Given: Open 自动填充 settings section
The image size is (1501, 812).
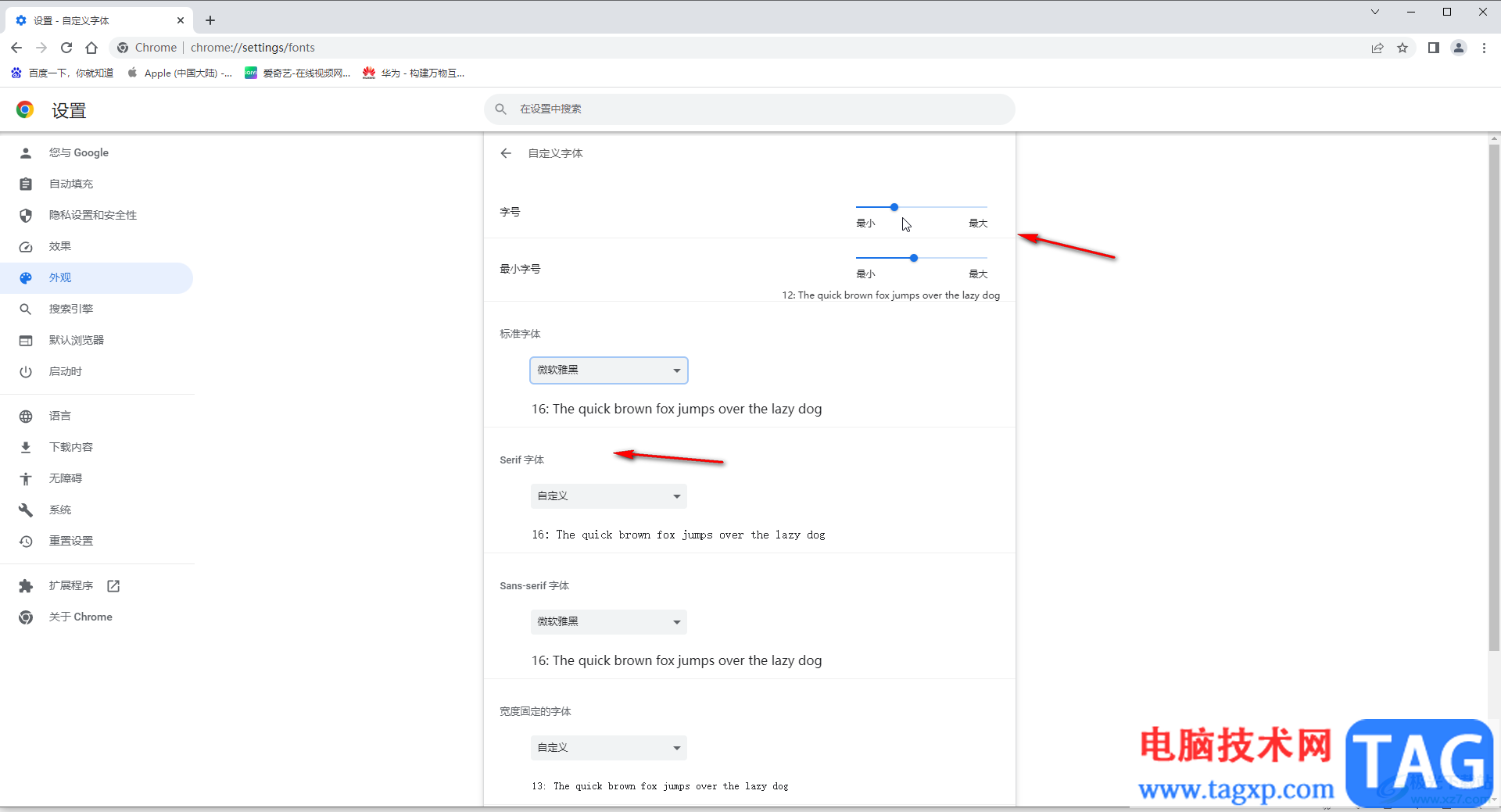Looking at the screenshot, I should point(97,184).
